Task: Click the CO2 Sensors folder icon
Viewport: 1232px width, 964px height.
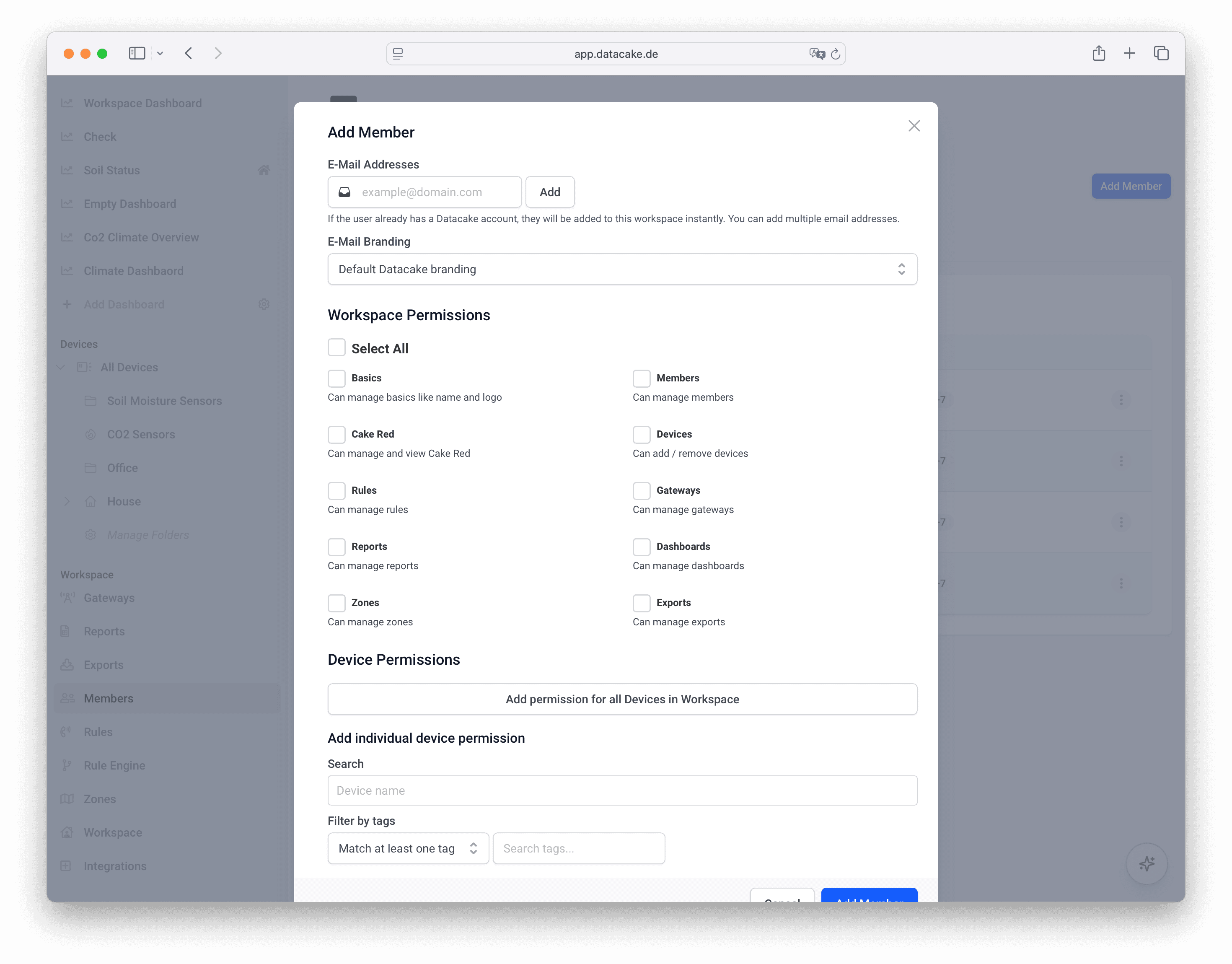Action: click(x=90, y=434)
